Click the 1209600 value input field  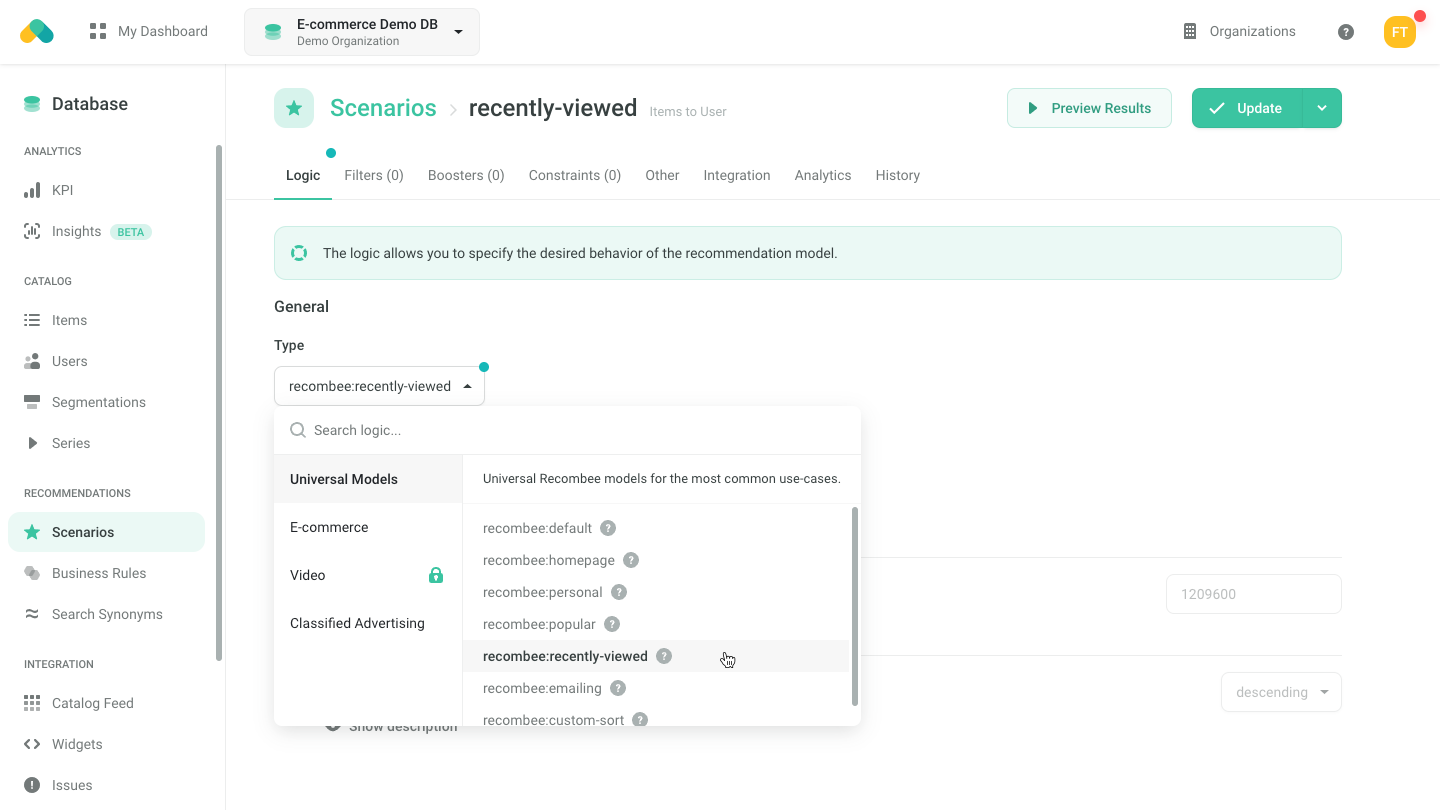1253,594
